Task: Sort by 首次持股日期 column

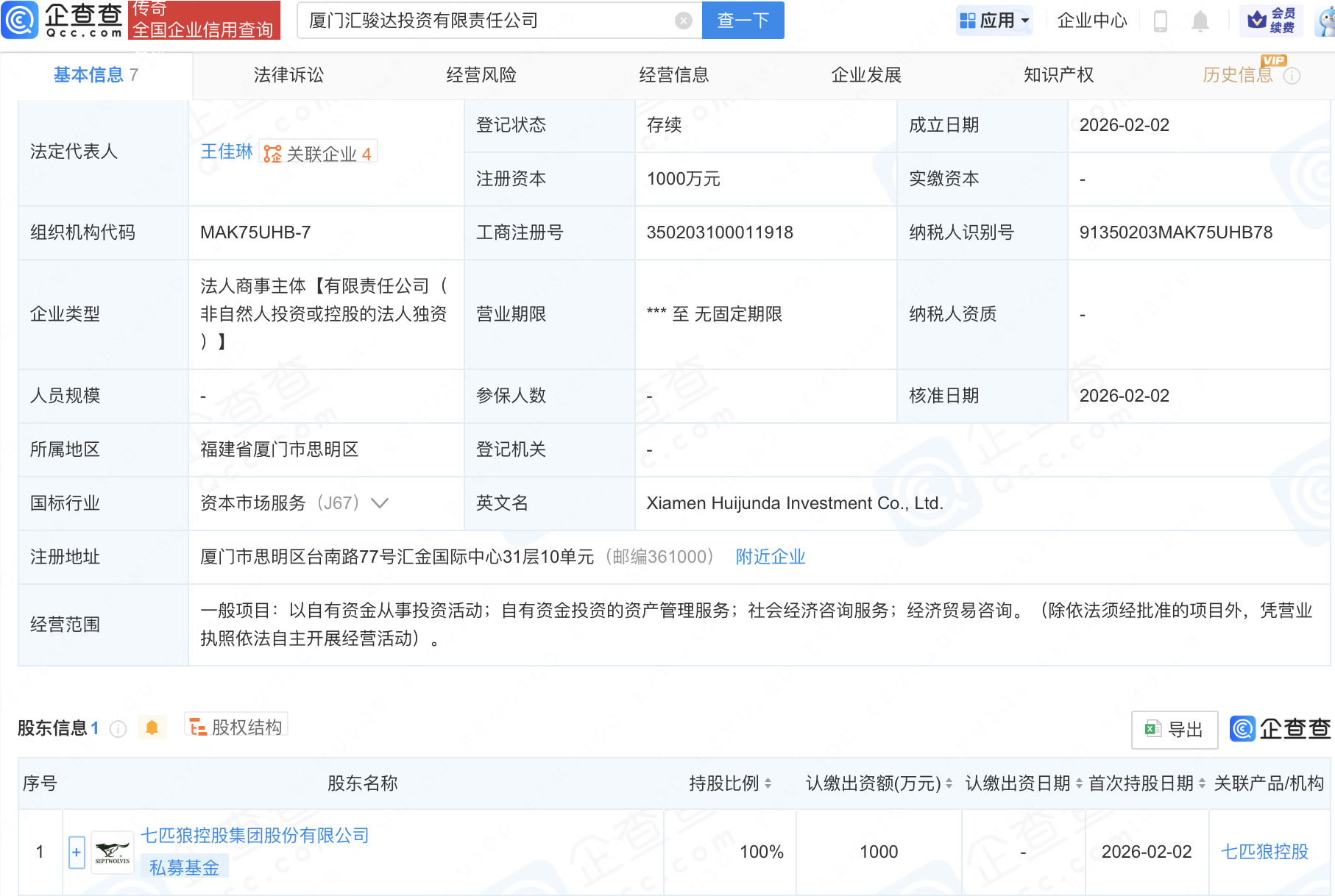Action: pyautogui.click(x=1202, y=783)
